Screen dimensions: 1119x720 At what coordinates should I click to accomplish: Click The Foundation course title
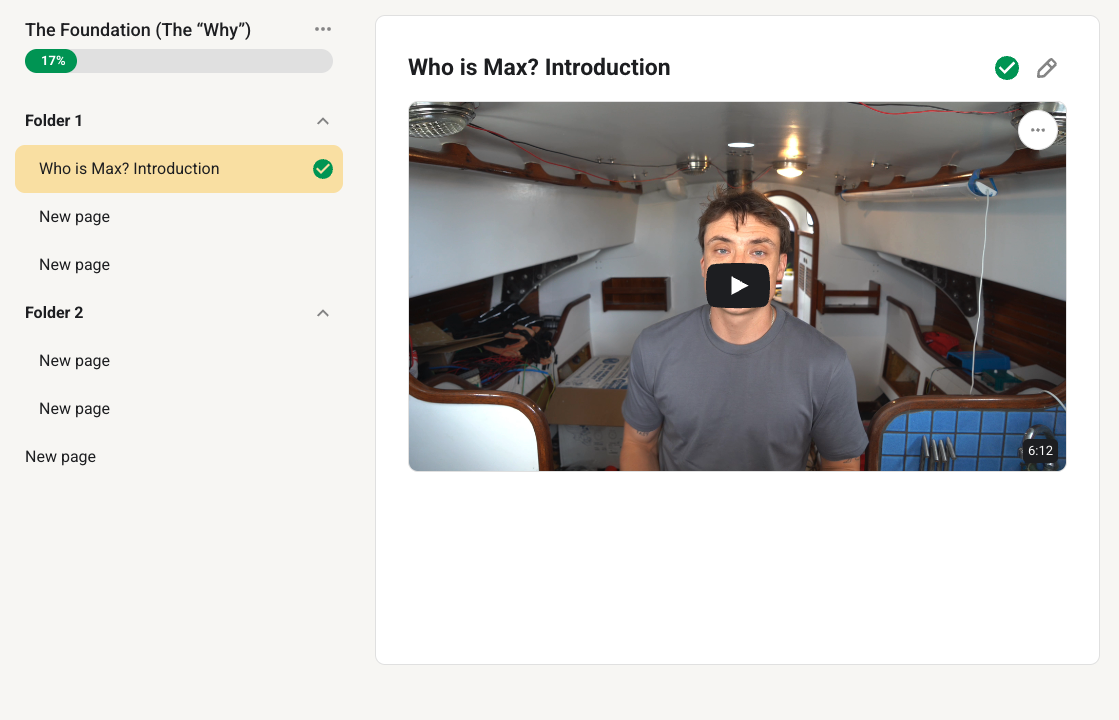[138, 30]
